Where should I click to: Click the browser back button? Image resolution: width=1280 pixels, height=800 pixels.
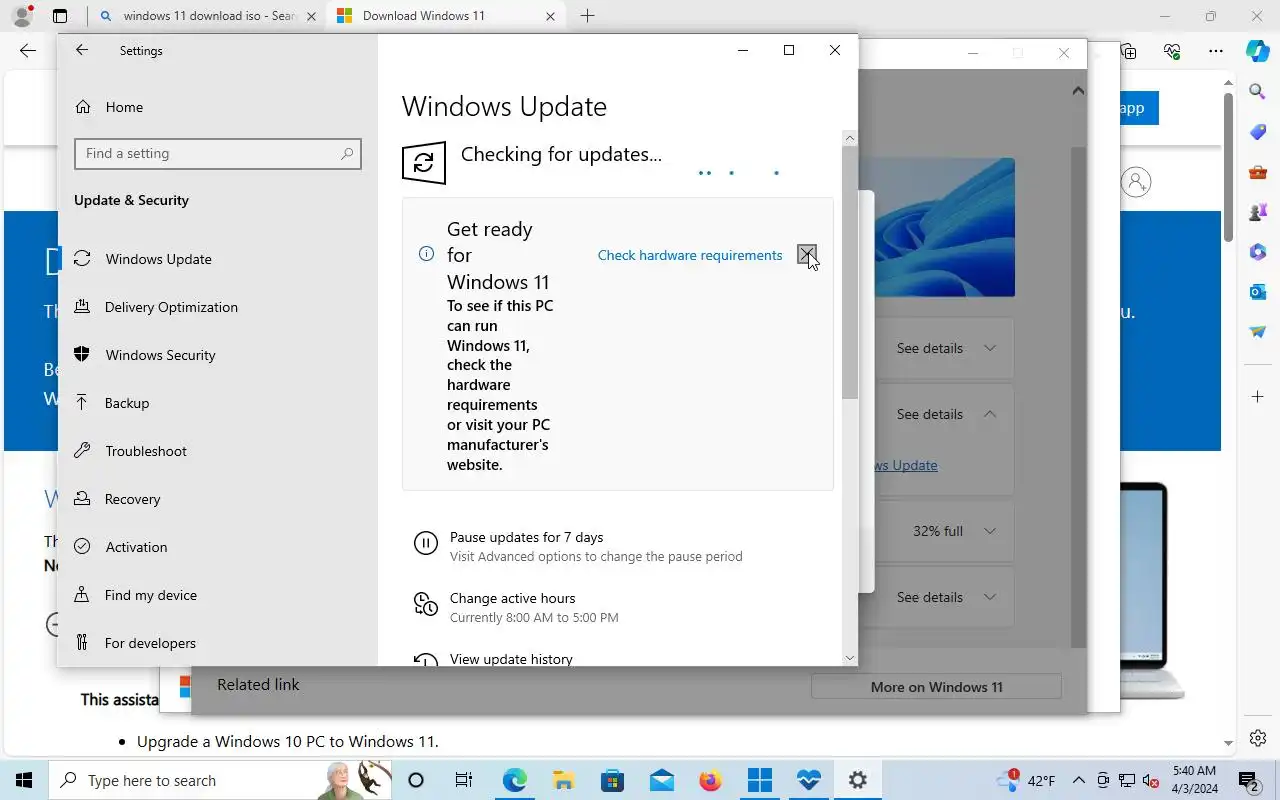point(28,51)
